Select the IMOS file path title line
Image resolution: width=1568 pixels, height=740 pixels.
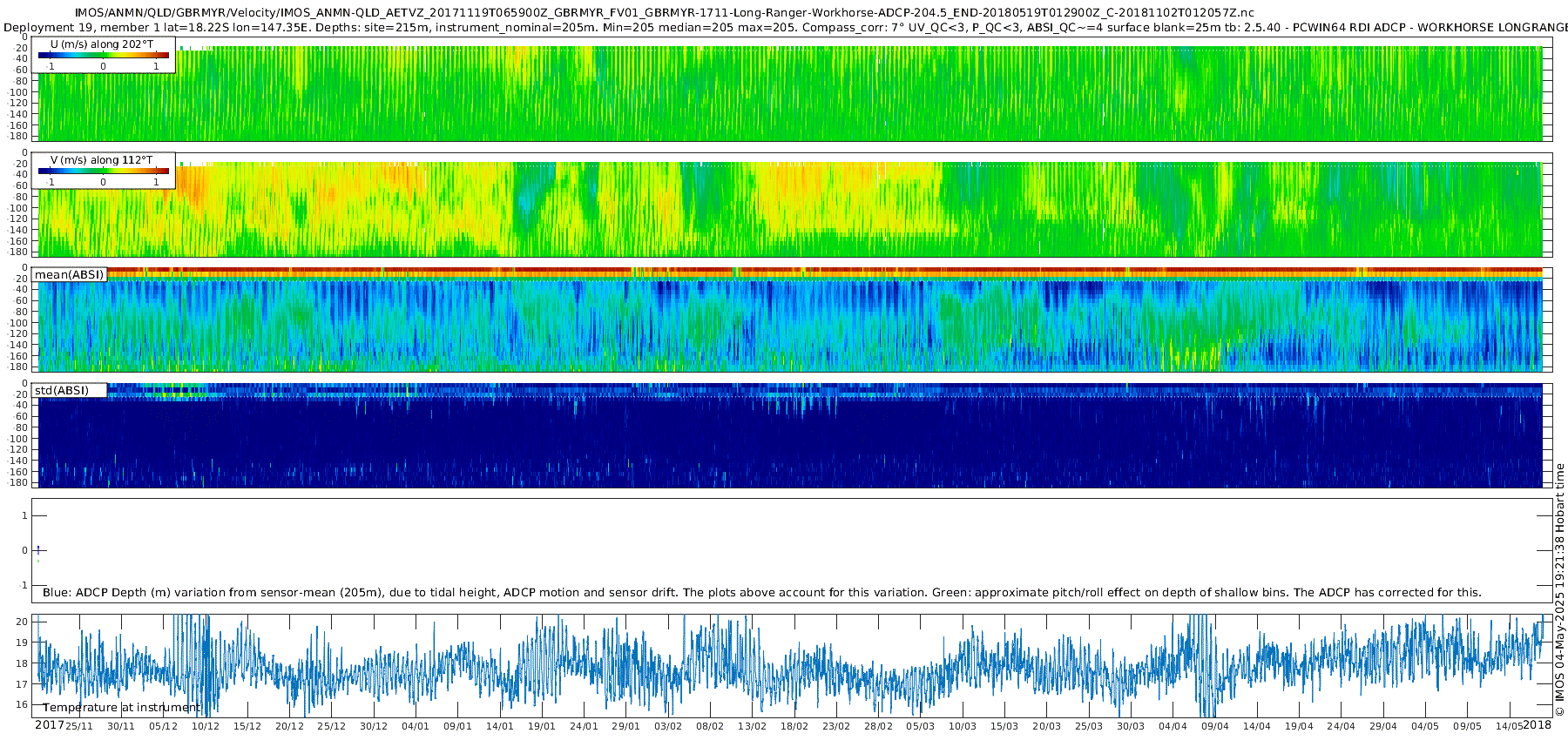[664, 12]
